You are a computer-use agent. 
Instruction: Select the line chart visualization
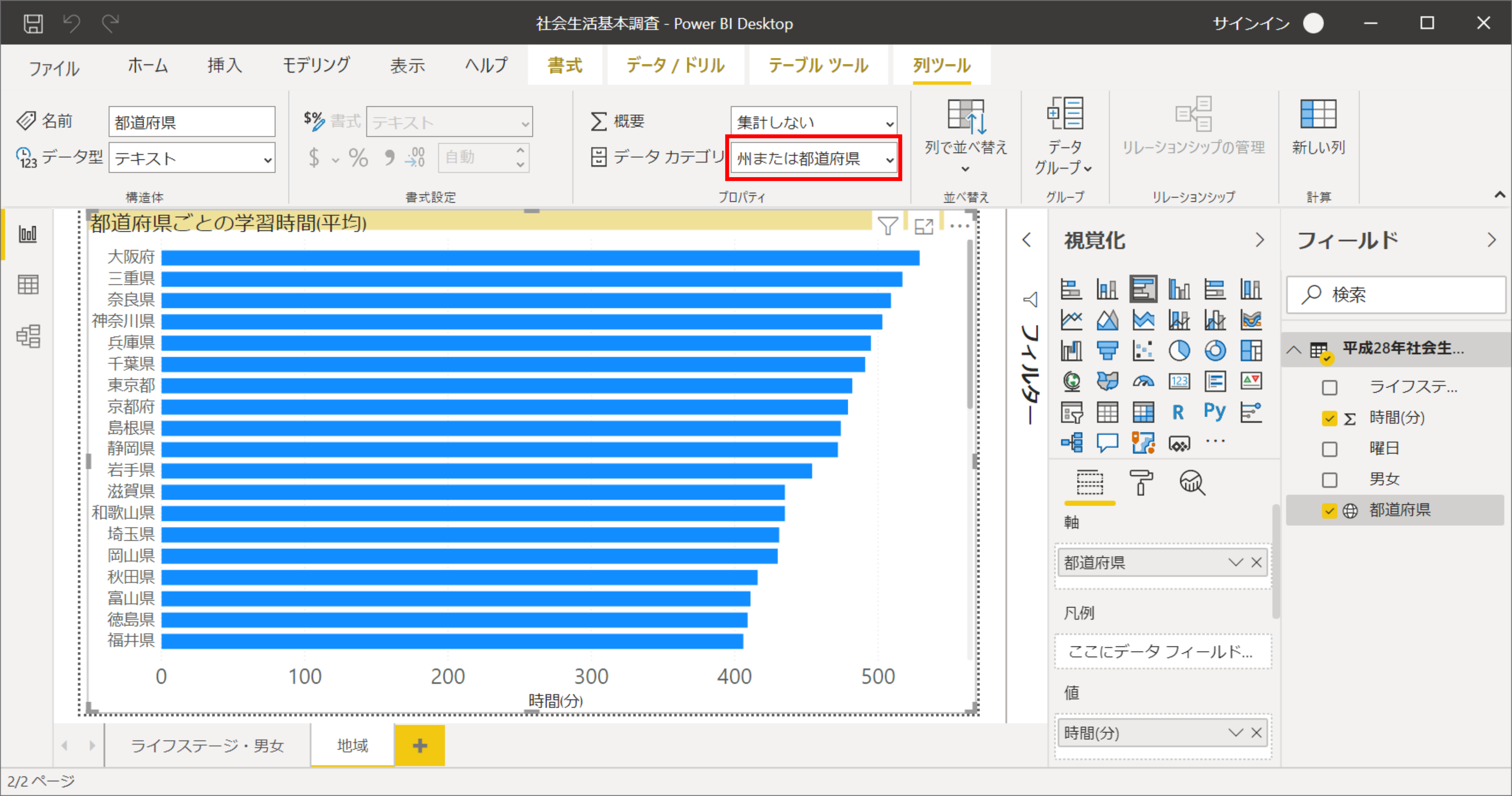coord(1071,320)
